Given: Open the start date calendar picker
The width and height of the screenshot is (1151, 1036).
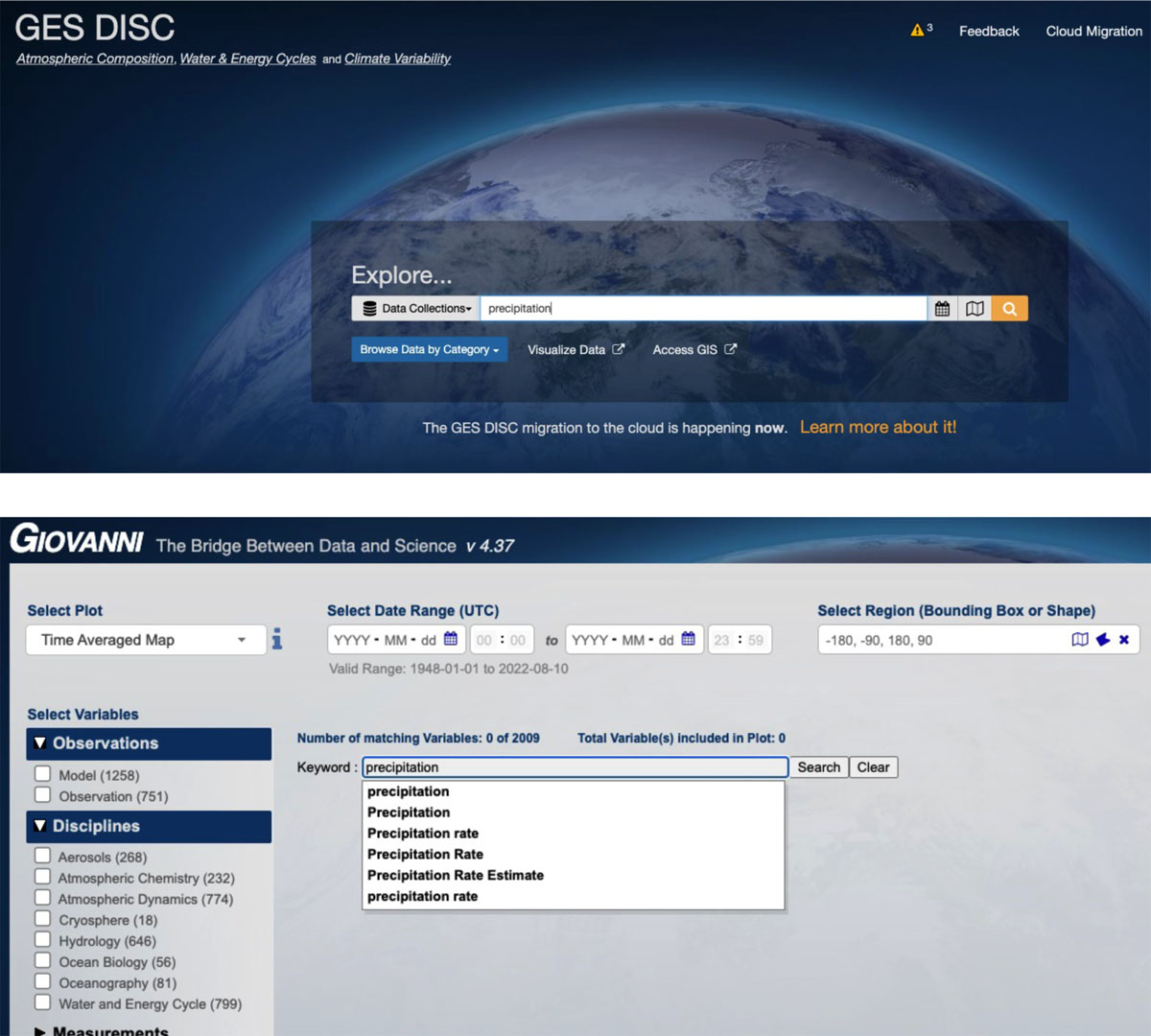Looking at the screenshot, I should click(450, 640).
